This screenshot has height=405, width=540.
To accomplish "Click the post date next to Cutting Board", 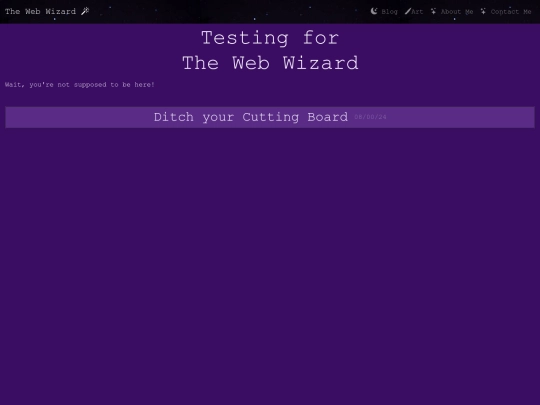I will pyautogui.click(x=370, y=117).
